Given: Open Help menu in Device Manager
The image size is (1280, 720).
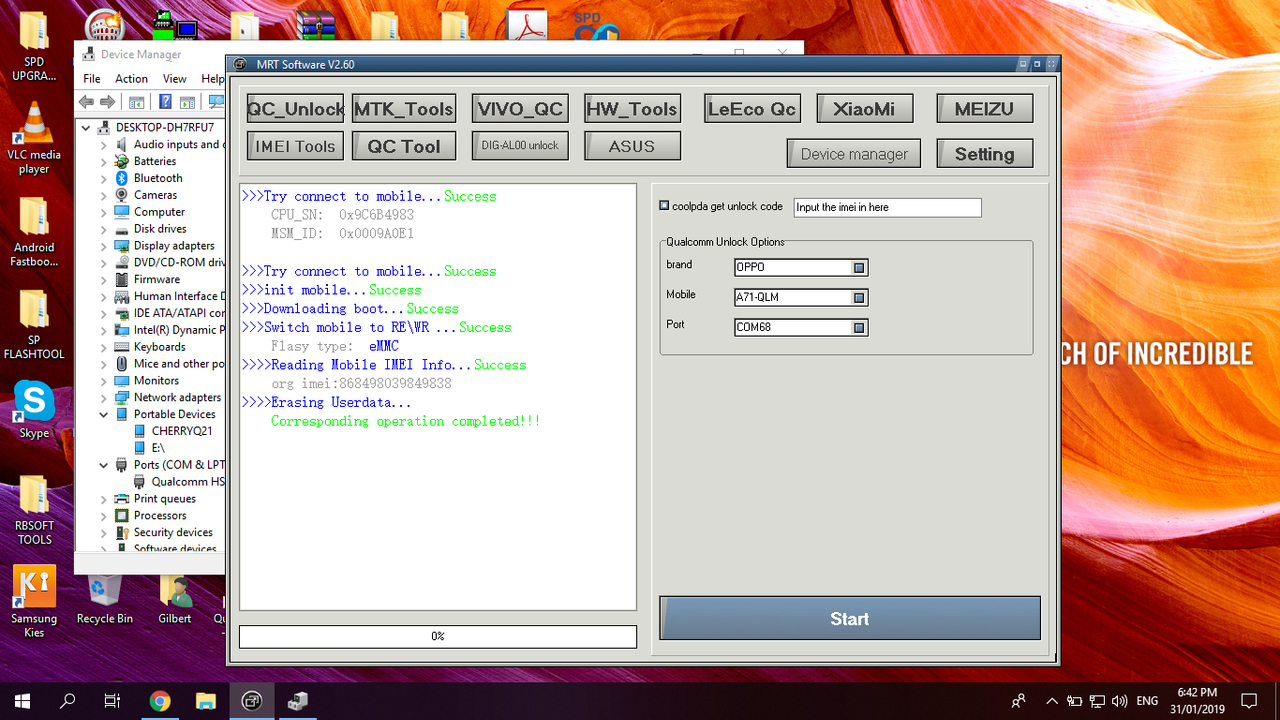Looking at the screenshot, I should point(212,79).
